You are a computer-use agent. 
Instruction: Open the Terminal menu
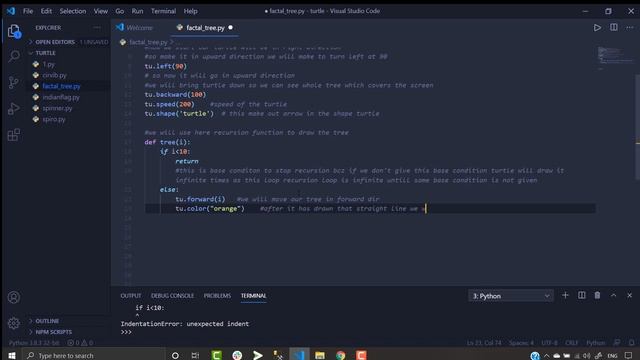[163, 11]
